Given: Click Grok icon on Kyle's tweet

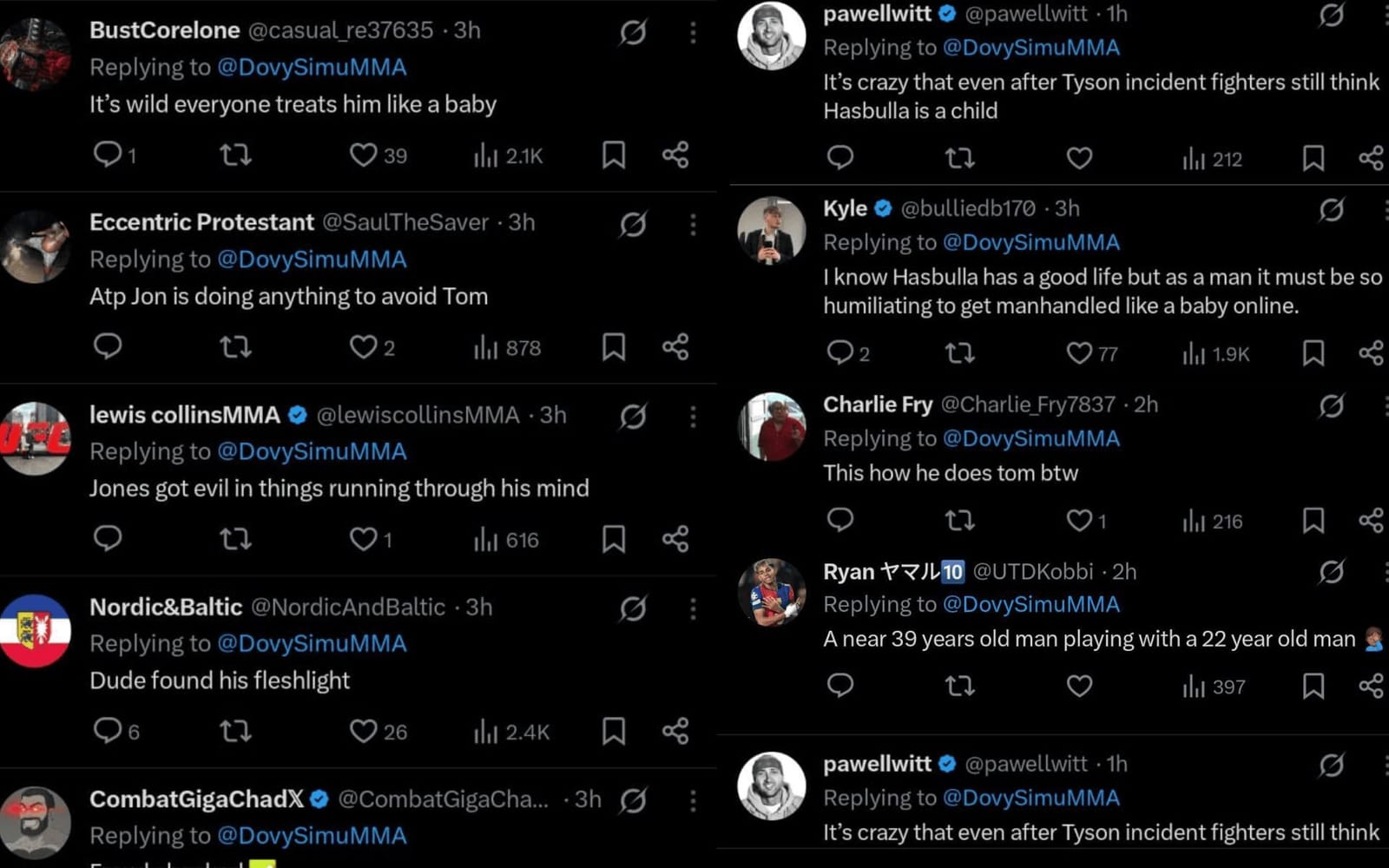Looking at the screenshot, I should pyautogui.click(x=1332, y=210).
